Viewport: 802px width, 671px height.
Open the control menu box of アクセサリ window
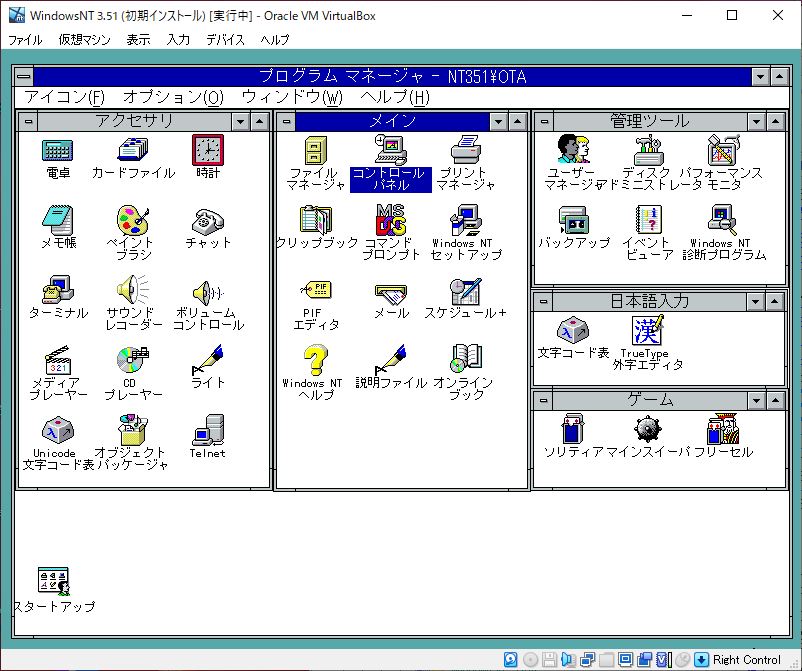(x=28, y=121)
